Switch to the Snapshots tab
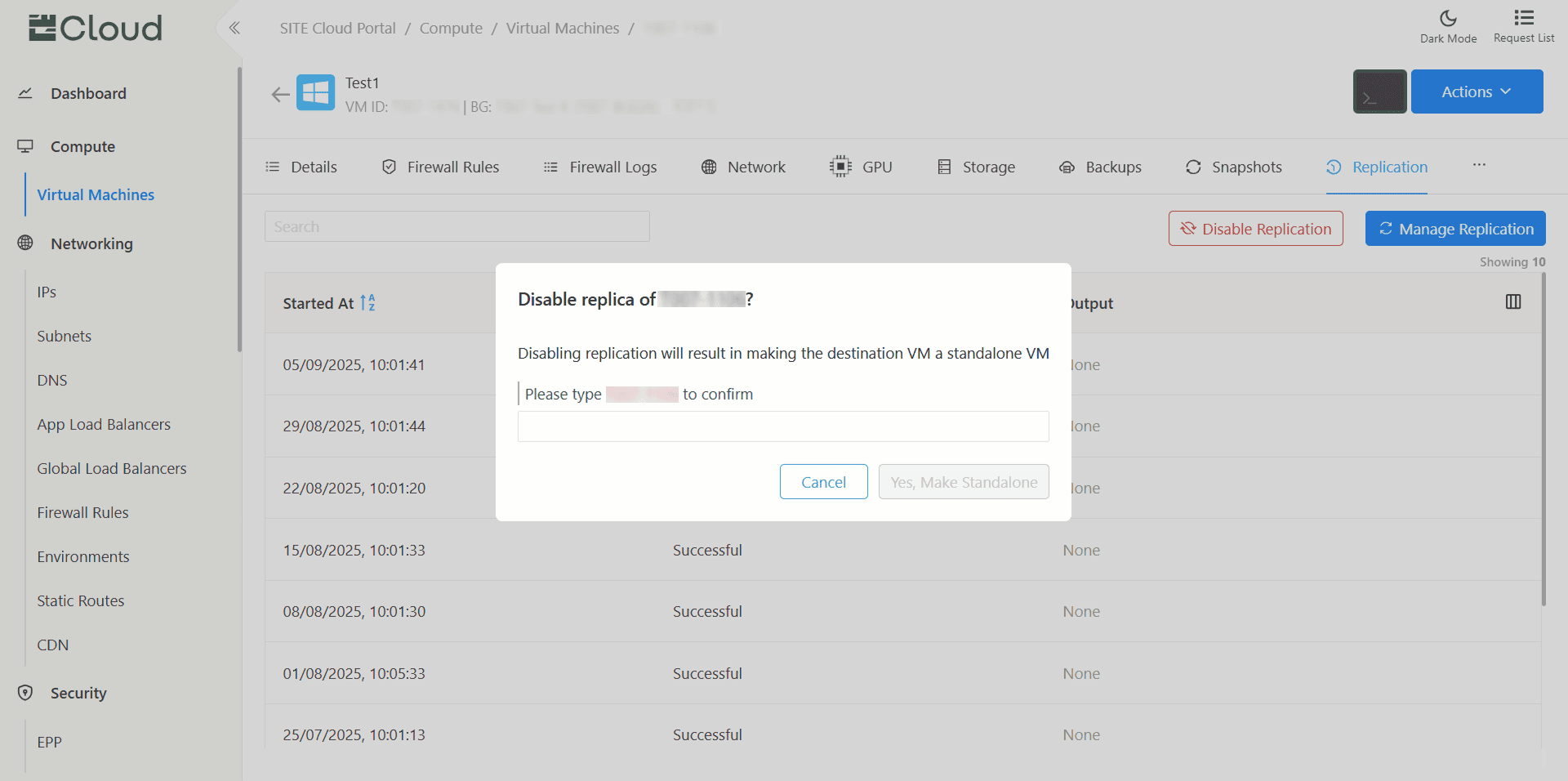 (x=1234, y=167)
